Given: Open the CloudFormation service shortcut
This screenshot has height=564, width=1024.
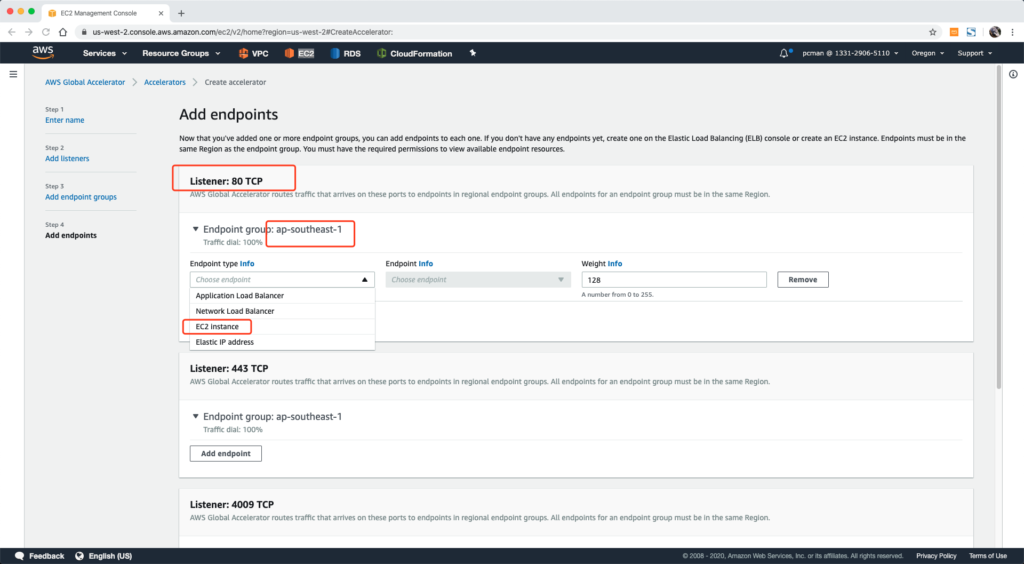Looking at the screenshot, I should [x=414, y=53].
